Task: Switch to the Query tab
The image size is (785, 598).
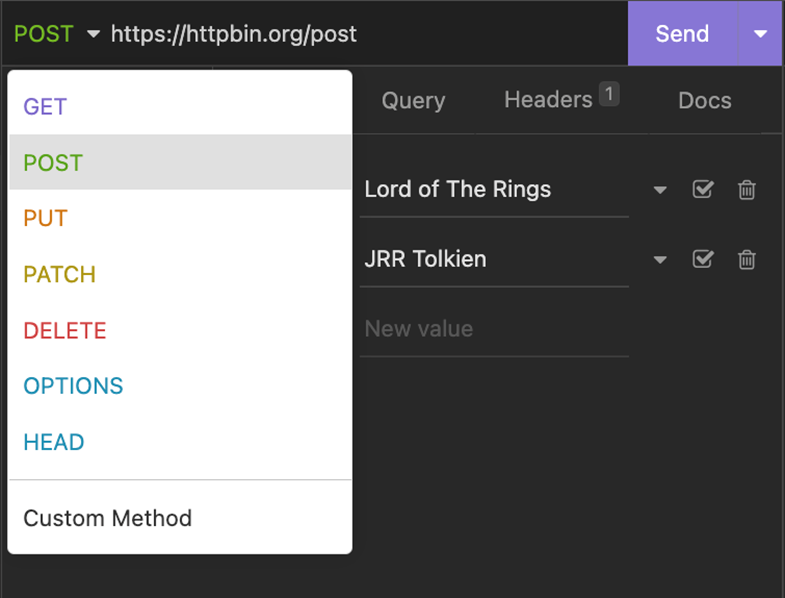Action: coord(413,101)
